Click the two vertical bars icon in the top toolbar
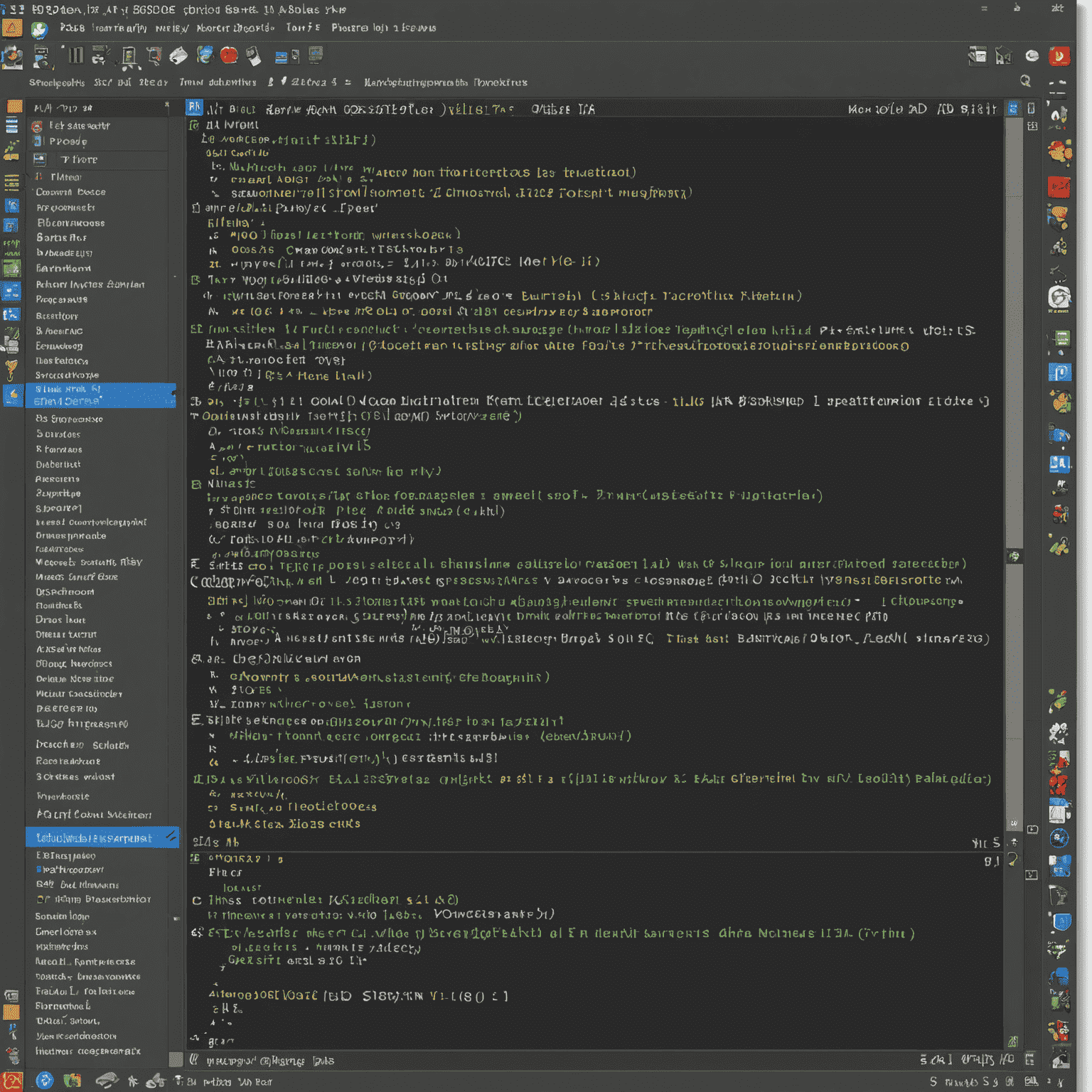 pyautogui.click(x=75, y=55)
